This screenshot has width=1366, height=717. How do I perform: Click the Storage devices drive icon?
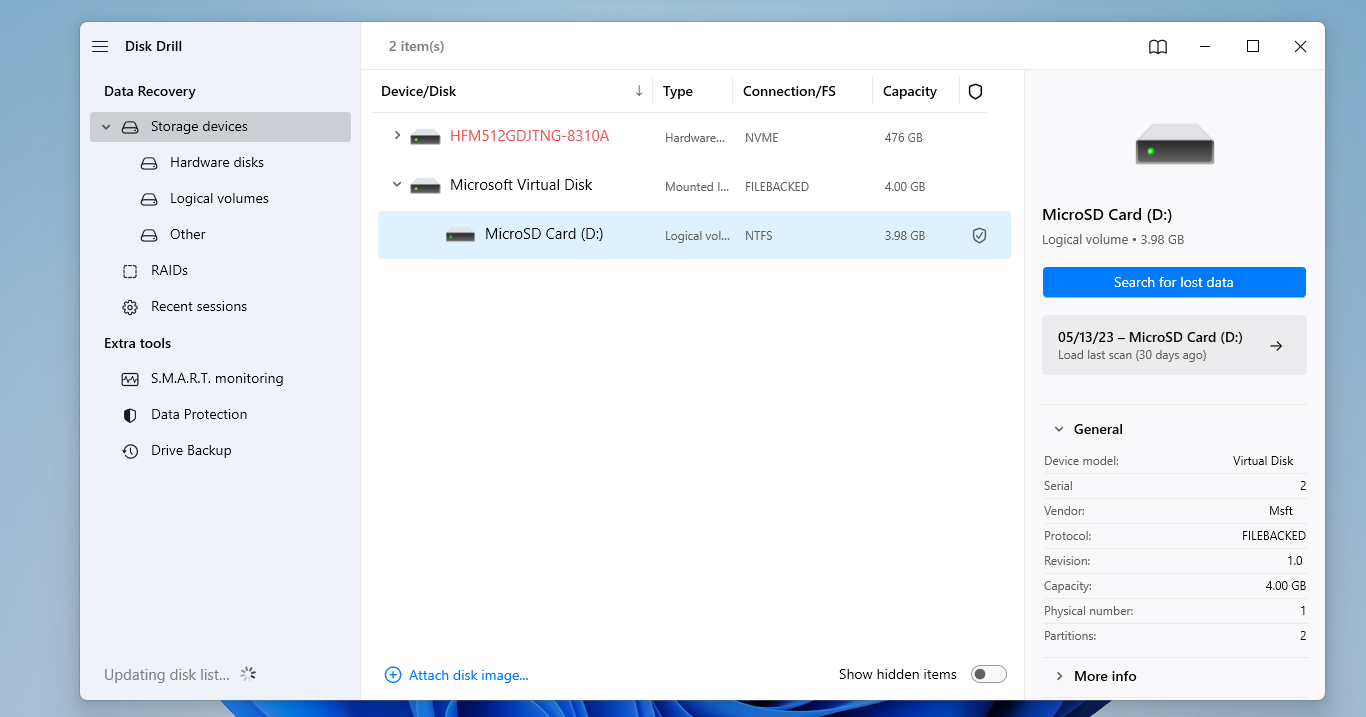click(130, 127)
